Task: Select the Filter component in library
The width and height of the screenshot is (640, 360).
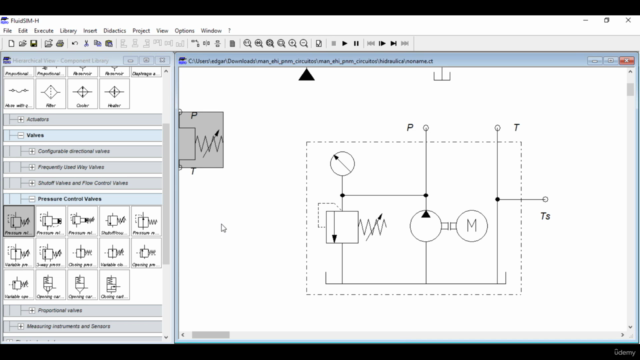Action: [51, 93]
